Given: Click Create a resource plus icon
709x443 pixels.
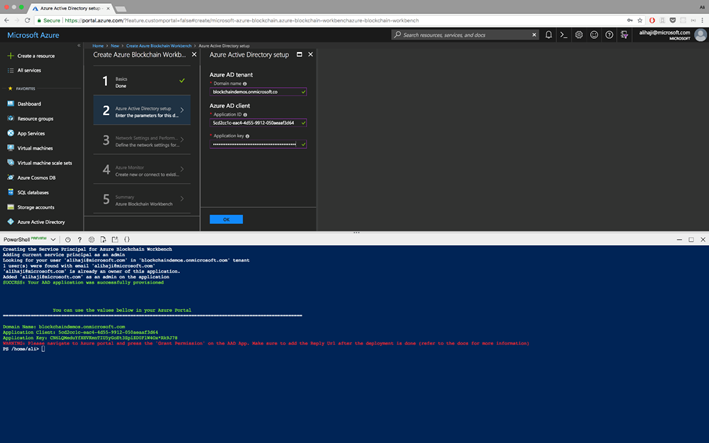Looking at the screenshot, I should coord(10,56).
